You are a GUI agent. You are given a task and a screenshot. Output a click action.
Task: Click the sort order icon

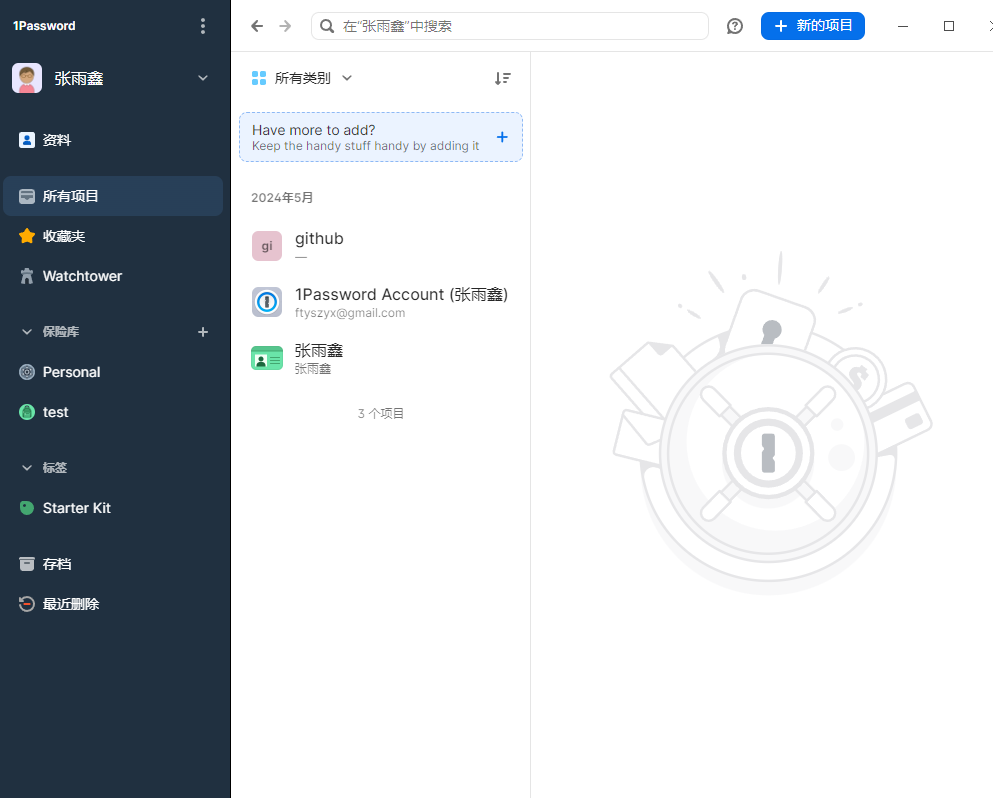tap(502, 78)
